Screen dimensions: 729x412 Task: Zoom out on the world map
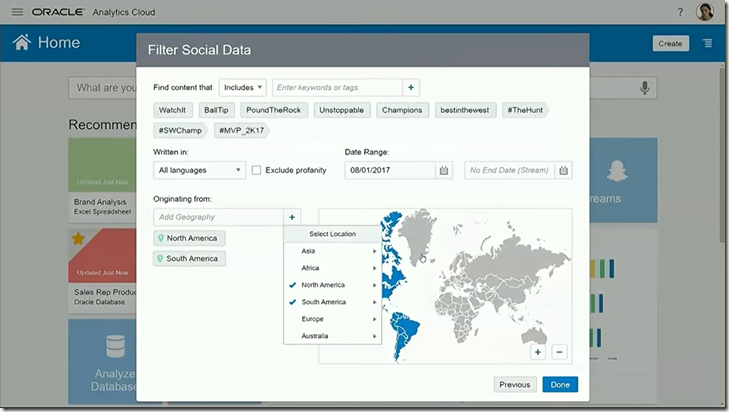click(x=559, y=352)
